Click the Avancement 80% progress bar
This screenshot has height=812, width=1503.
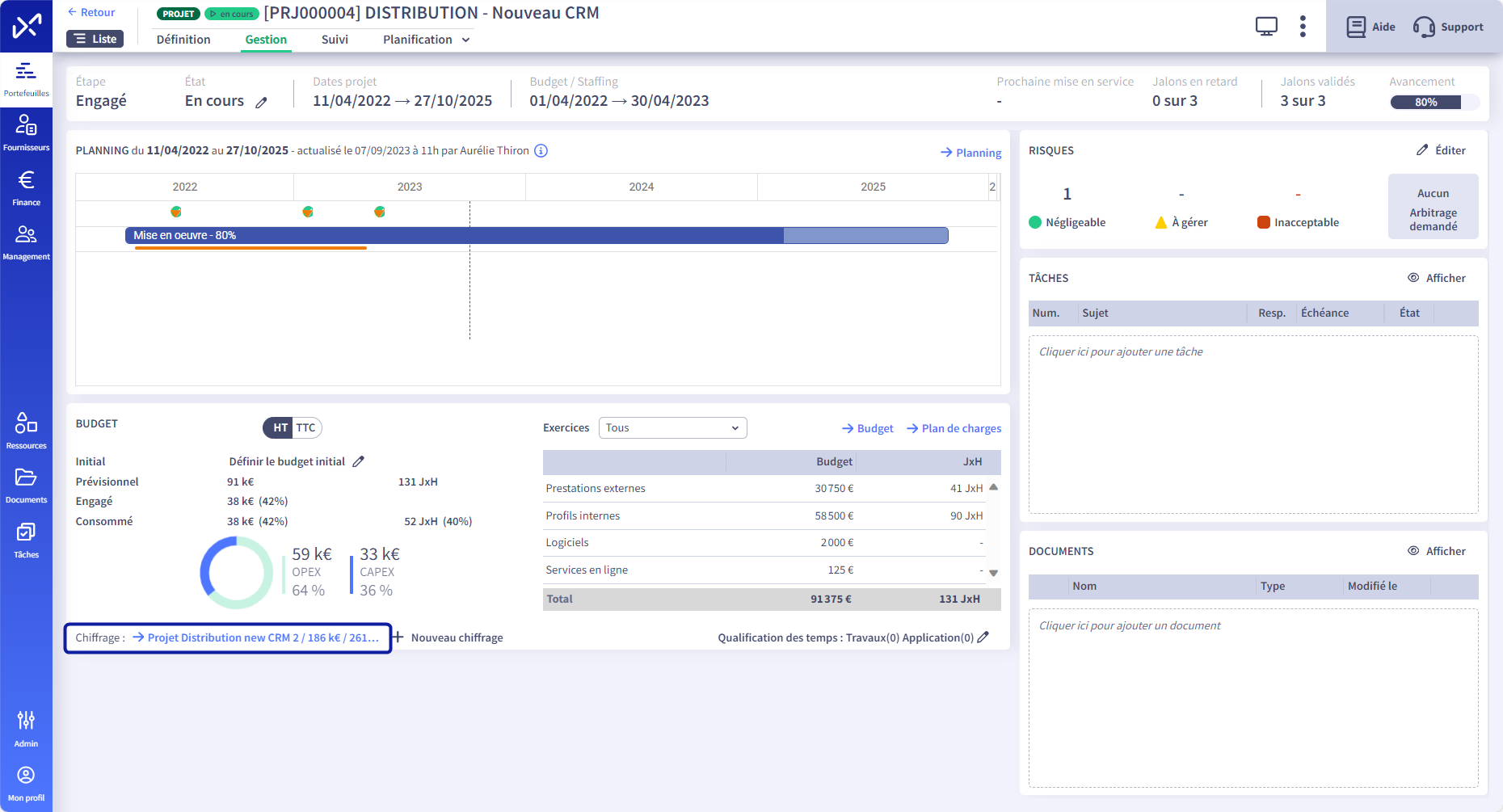(1434, 103)
